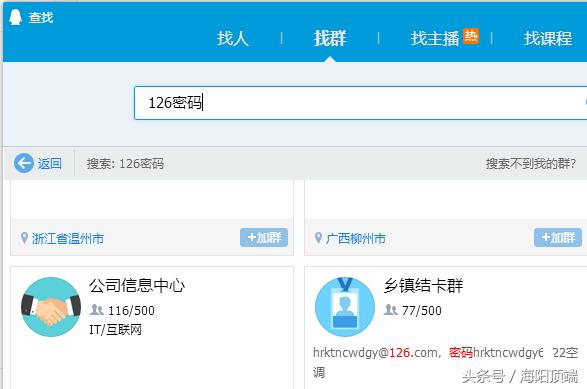Open the 找主播 tab
This screenshot has height=389, width=587.
click(x=435, y=38)
